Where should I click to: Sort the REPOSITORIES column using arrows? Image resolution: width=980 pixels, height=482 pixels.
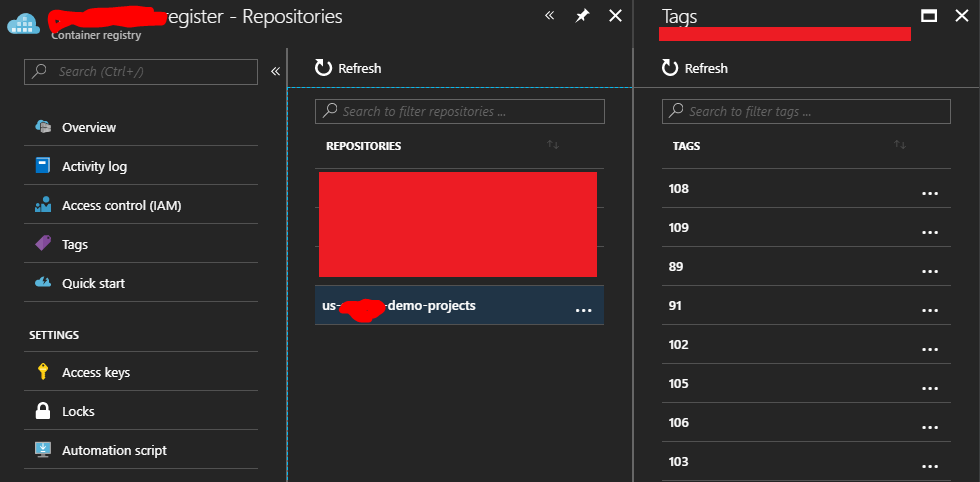(553, 145)
